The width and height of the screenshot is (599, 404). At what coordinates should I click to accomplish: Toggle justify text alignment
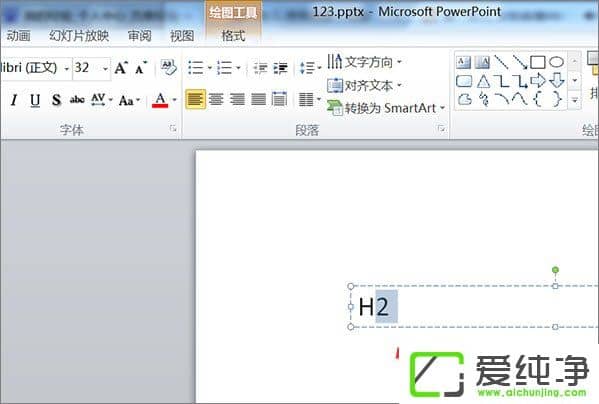pos(258,99)
